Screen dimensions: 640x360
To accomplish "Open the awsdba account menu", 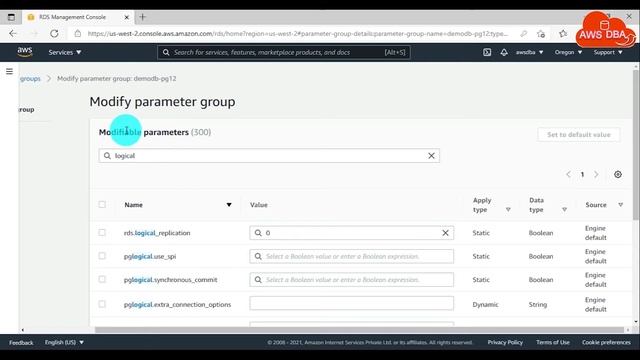I will tap(529, 52).
